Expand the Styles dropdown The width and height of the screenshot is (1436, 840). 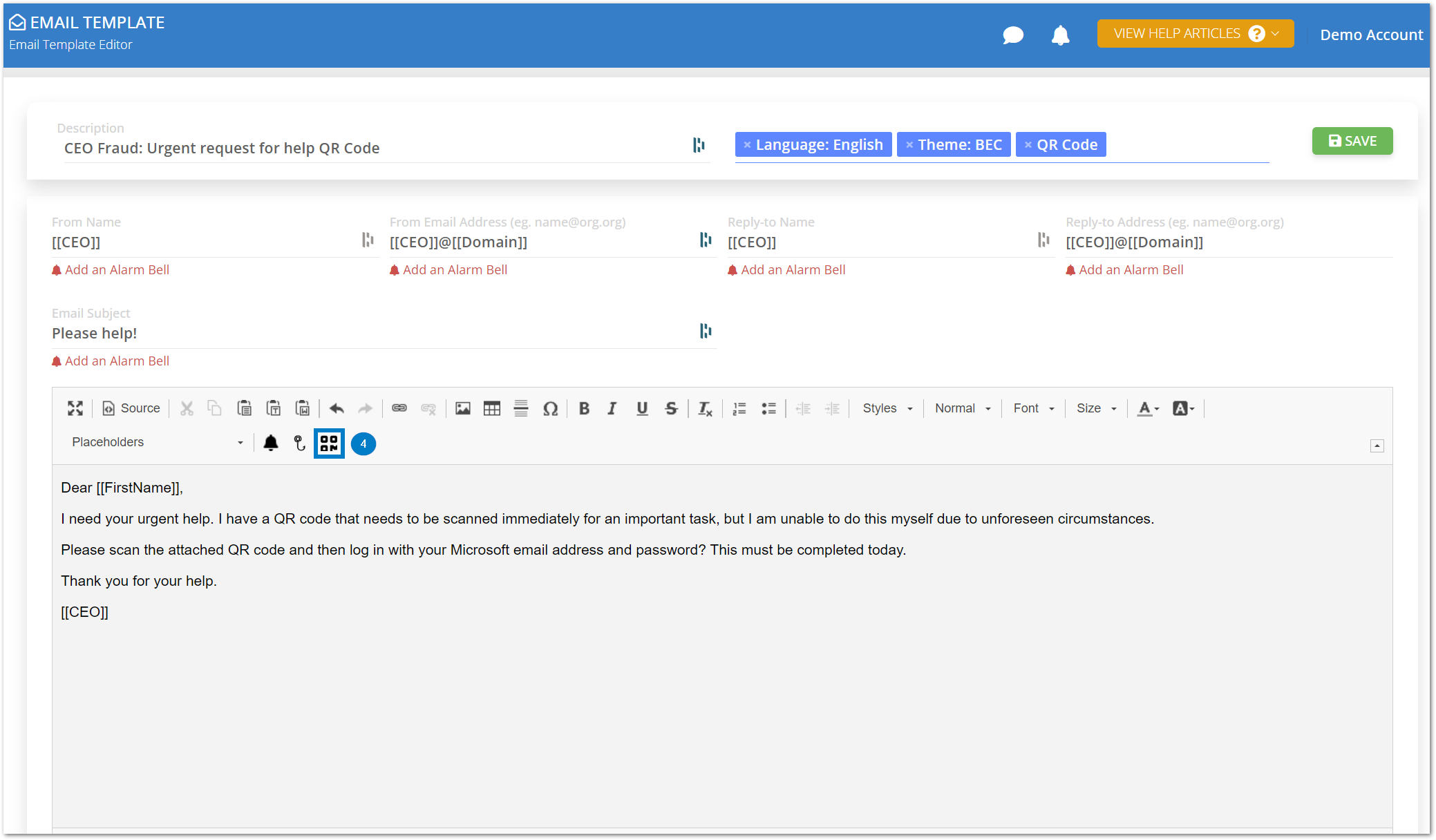click(887, 408)
